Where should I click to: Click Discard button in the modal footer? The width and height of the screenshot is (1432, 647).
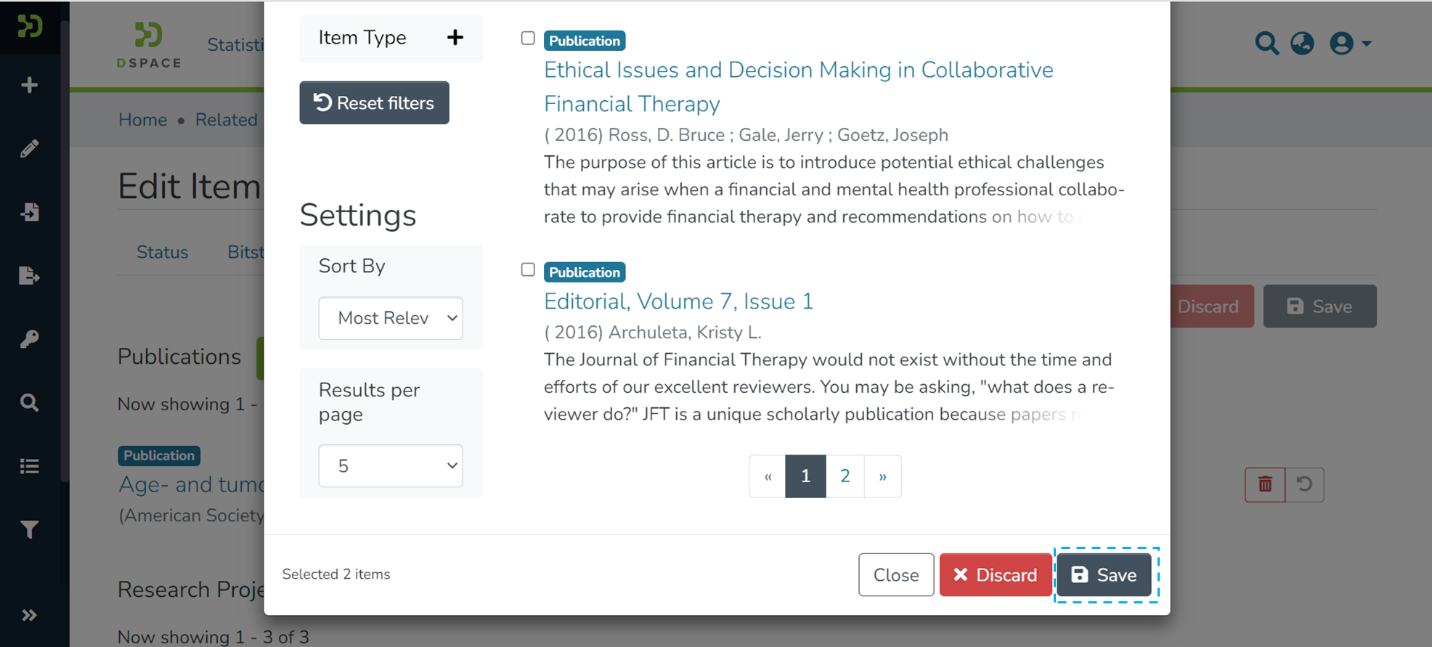click(994, 575)
